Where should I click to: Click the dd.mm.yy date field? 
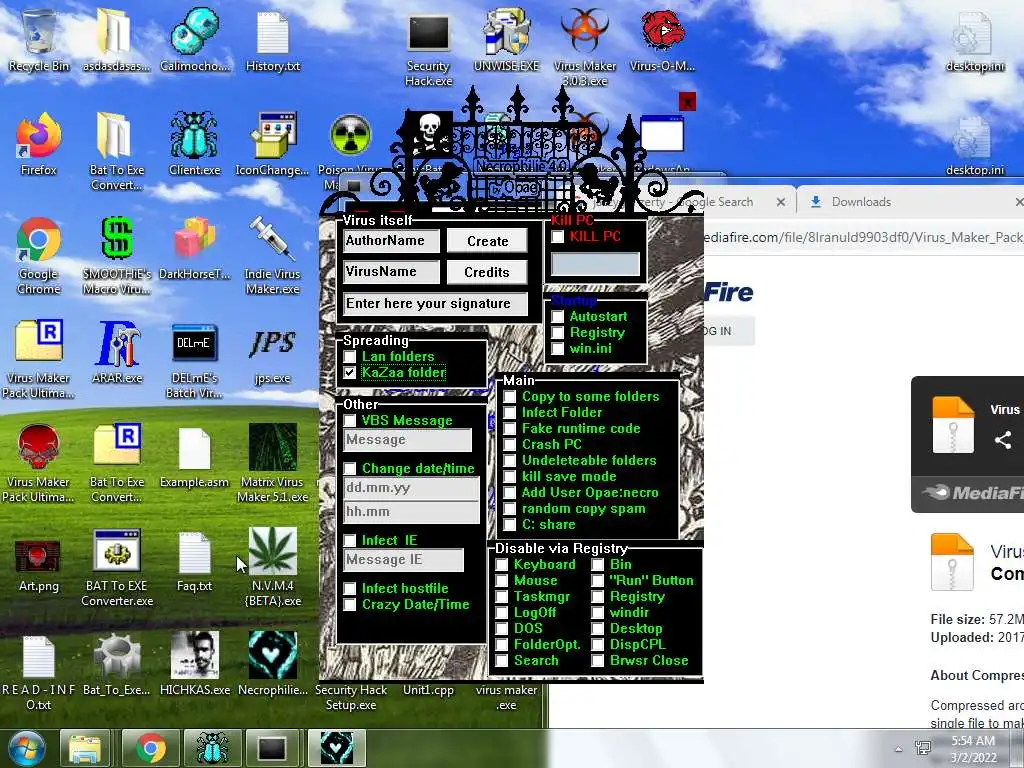(x=411, y=488)
